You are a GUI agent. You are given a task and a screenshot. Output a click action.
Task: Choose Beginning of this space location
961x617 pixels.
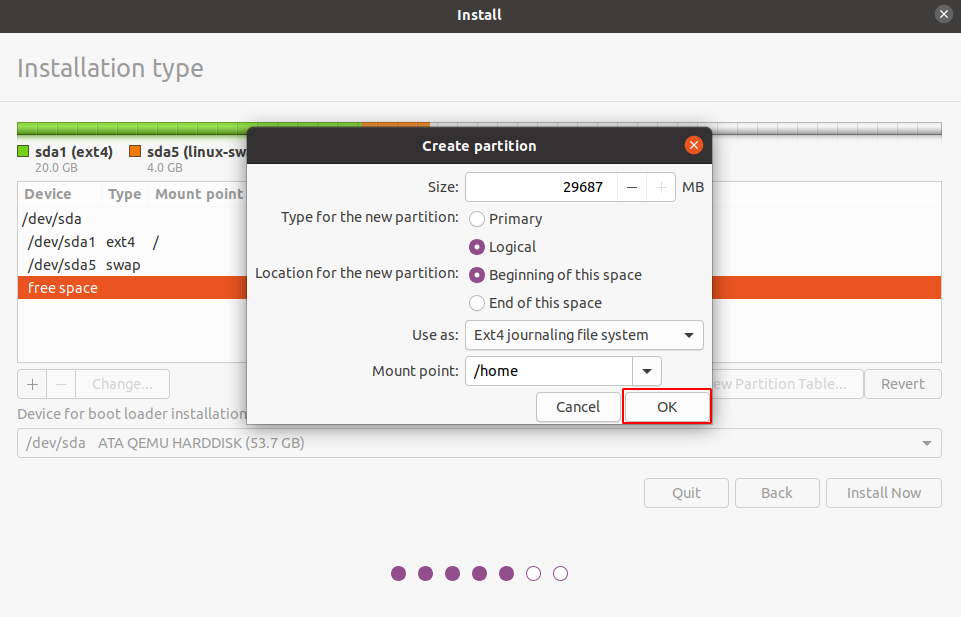(x=478, y=275)
